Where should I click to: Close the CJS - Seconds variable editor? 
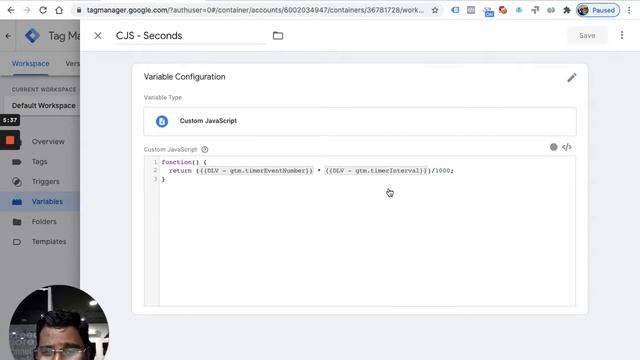pyautogui.click(x=98, y=36)
